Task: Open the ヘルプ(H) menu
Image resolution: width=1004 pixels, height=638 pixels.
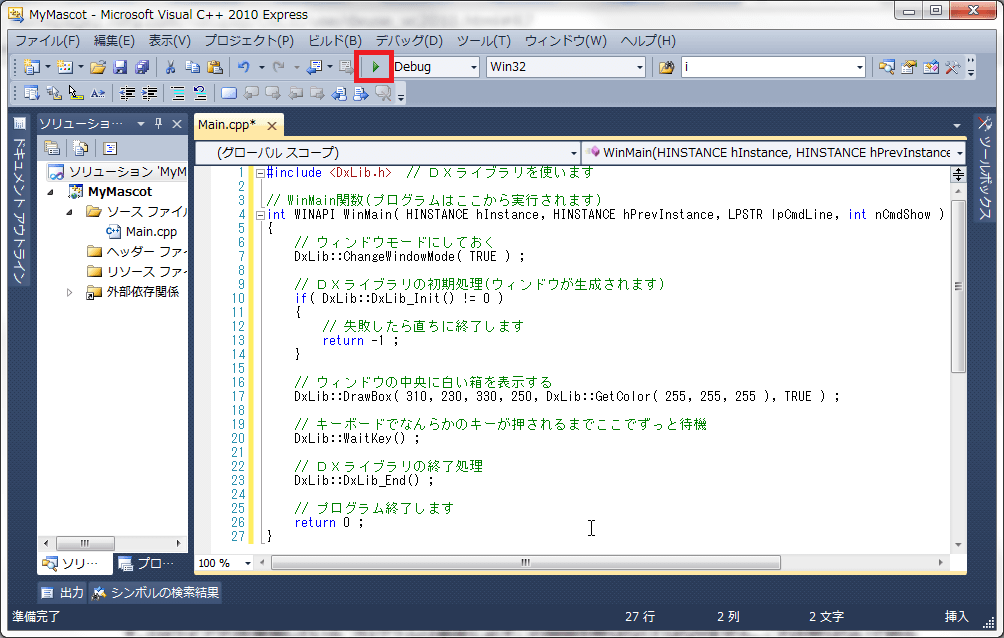Action: tap(648, 40)
